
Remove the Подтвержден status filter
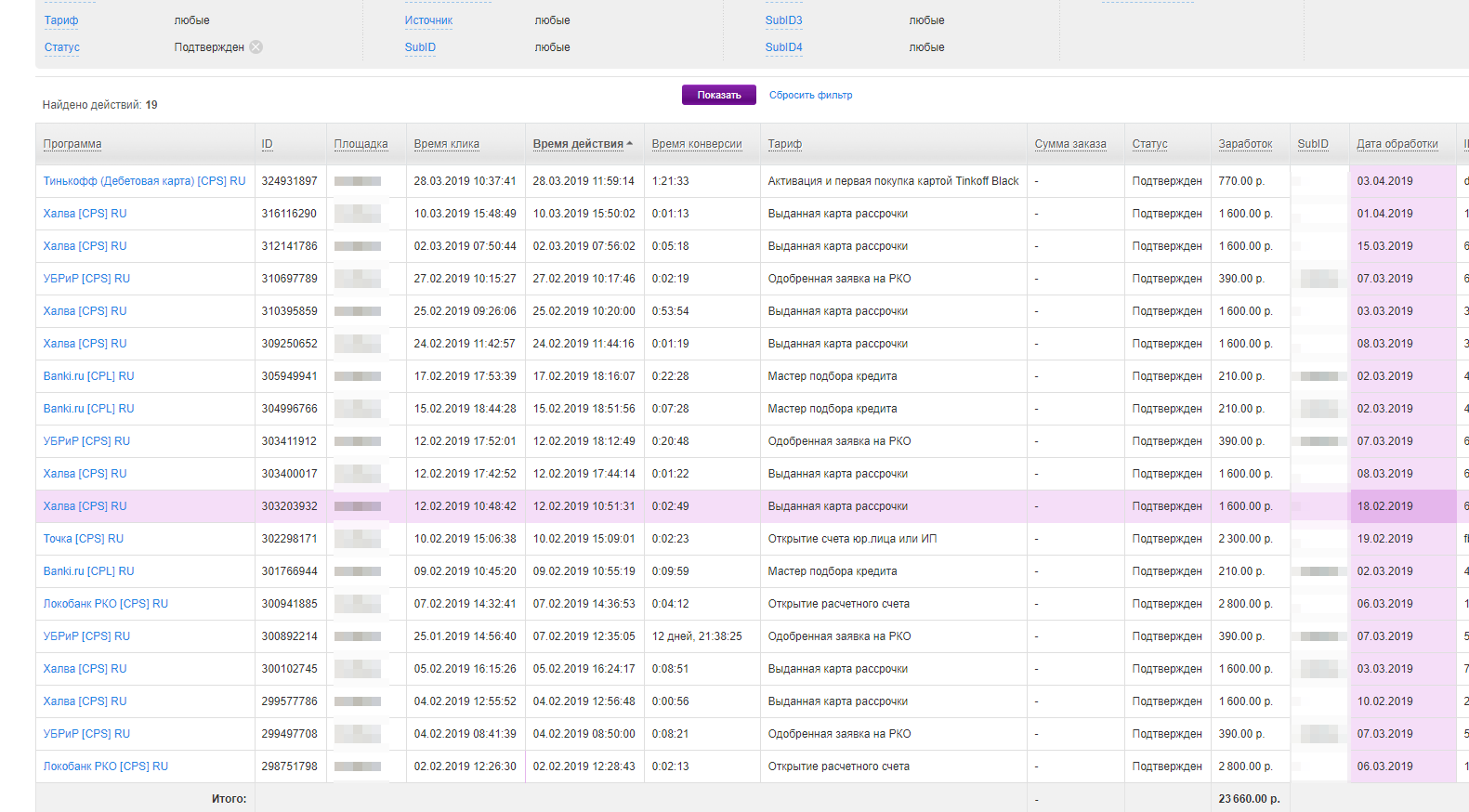click(x=256, y=47)
